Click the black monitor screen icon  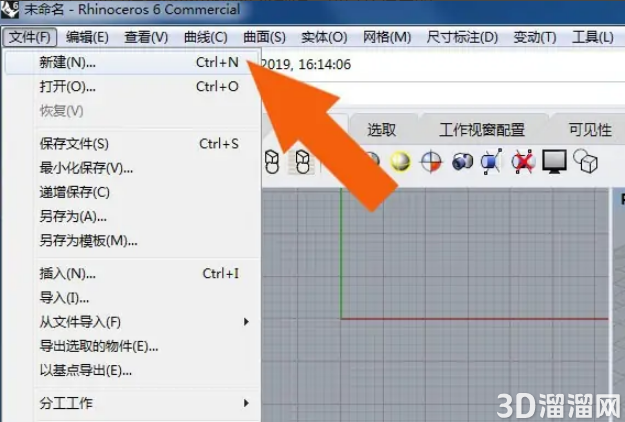click(x=554, y=161)
